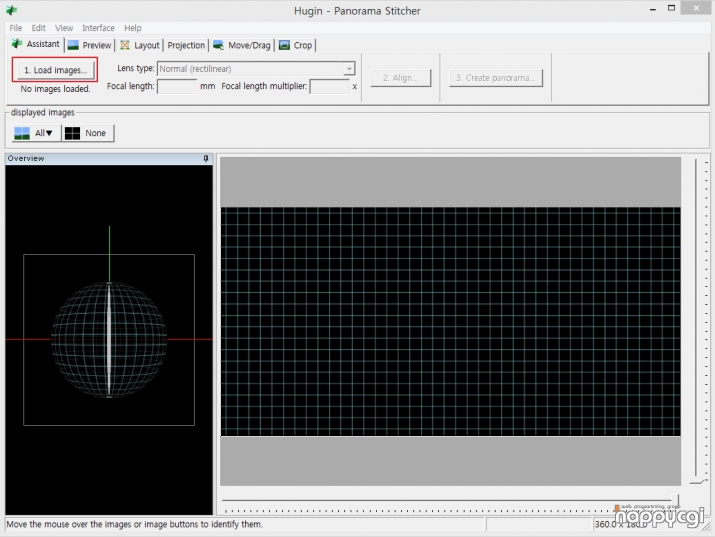
Task: Adjust the horizontal field of view slider
Action: click(675, 500)
